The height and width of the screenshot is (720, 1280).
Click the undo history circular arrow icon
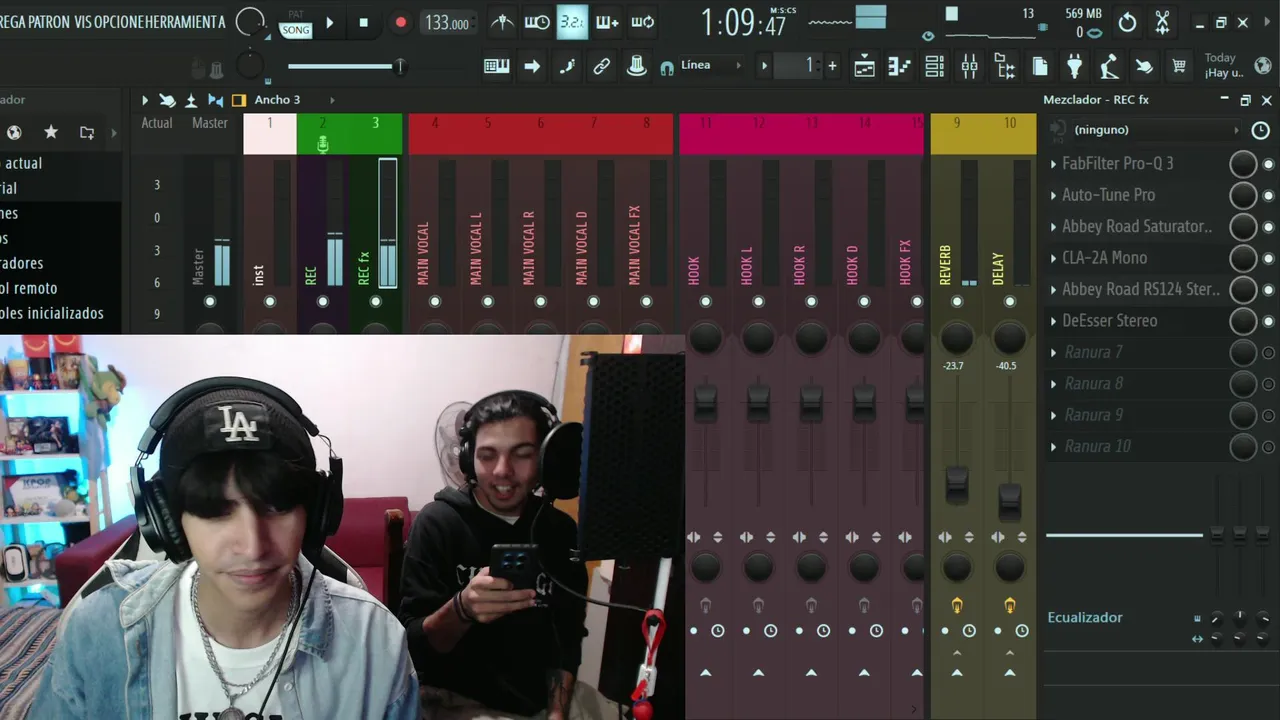point(1127,22)
